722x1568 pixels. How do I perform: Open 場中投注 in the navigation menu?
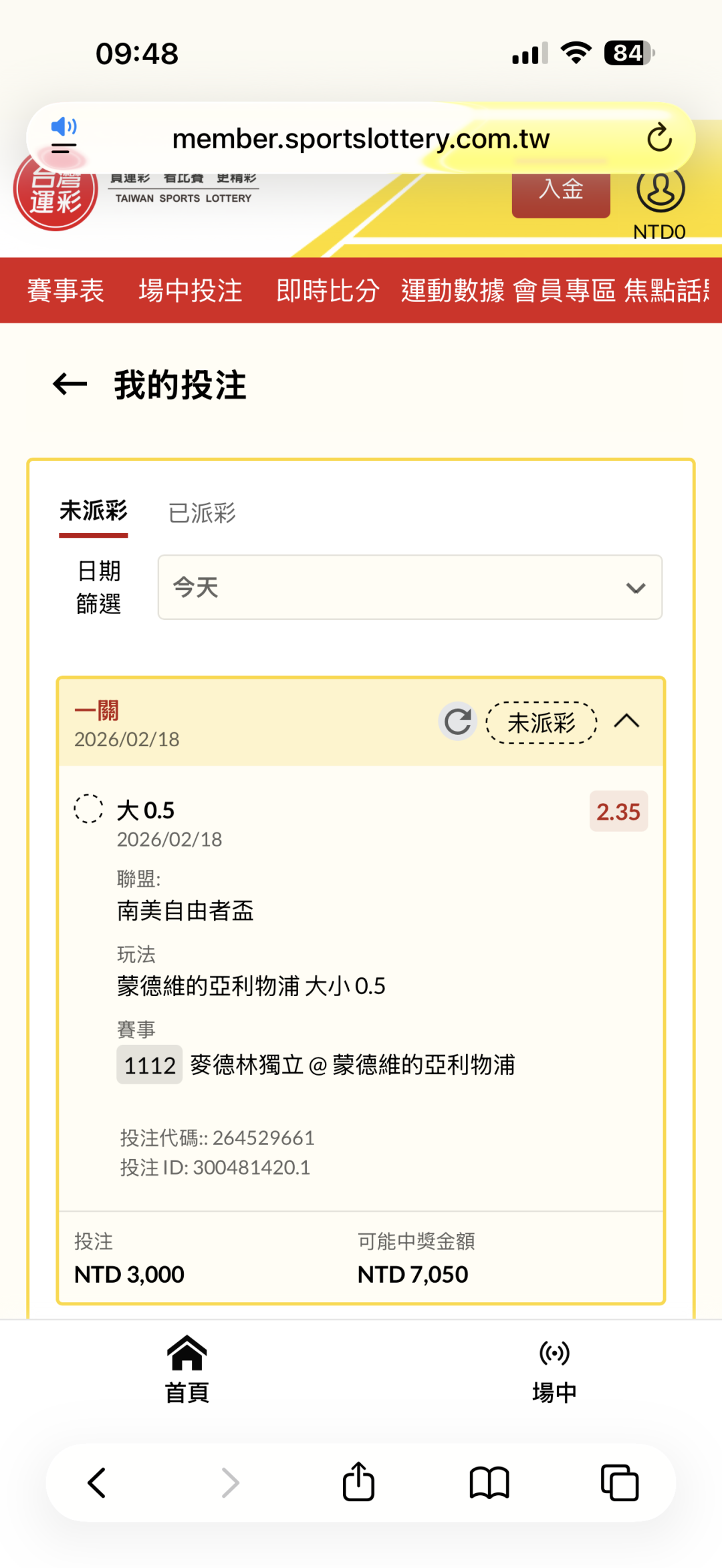[191, 291]
